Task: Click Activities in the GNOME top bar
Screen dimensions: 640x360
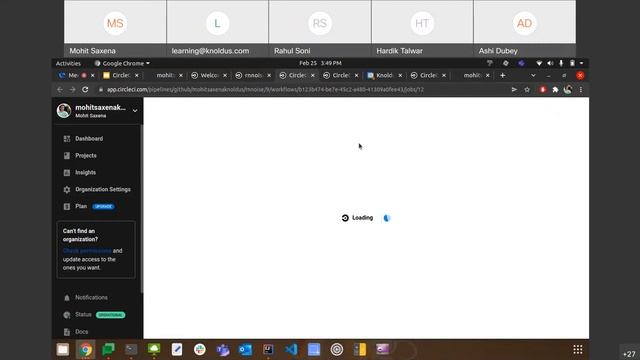Action: [68, 63]
